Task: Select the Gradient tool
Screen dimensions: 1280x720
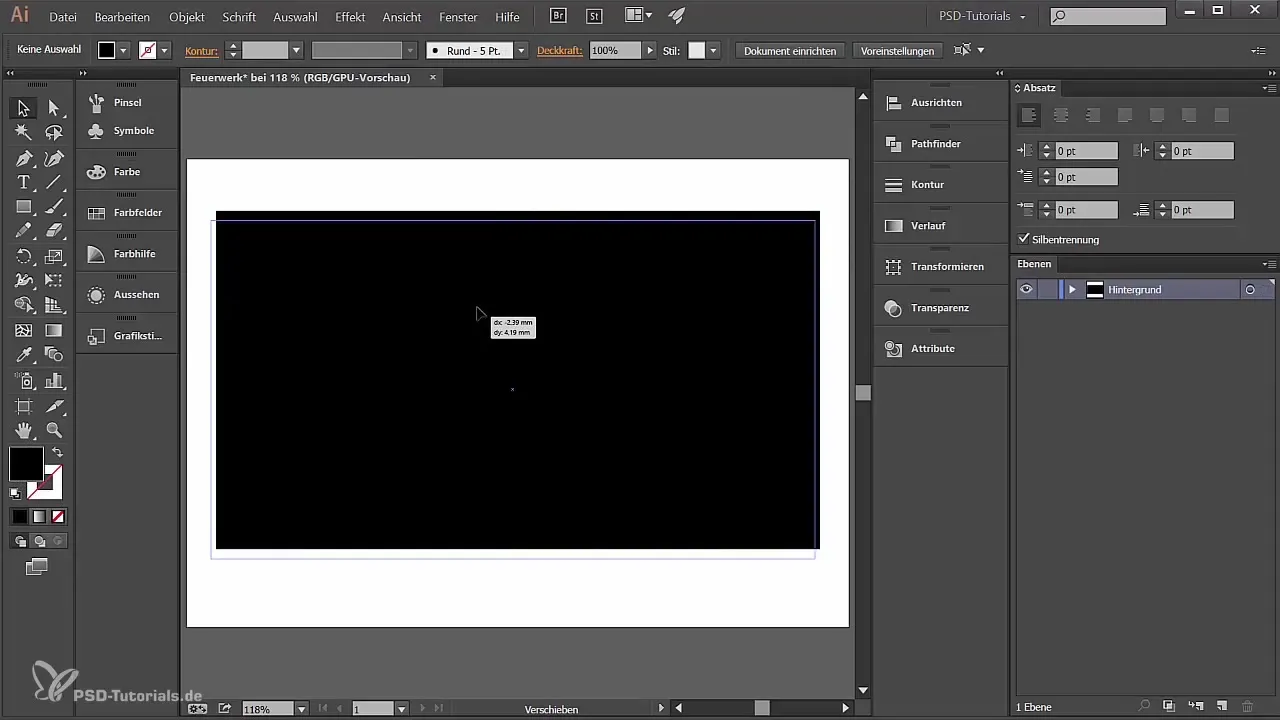Action: (x=54, y=330)
